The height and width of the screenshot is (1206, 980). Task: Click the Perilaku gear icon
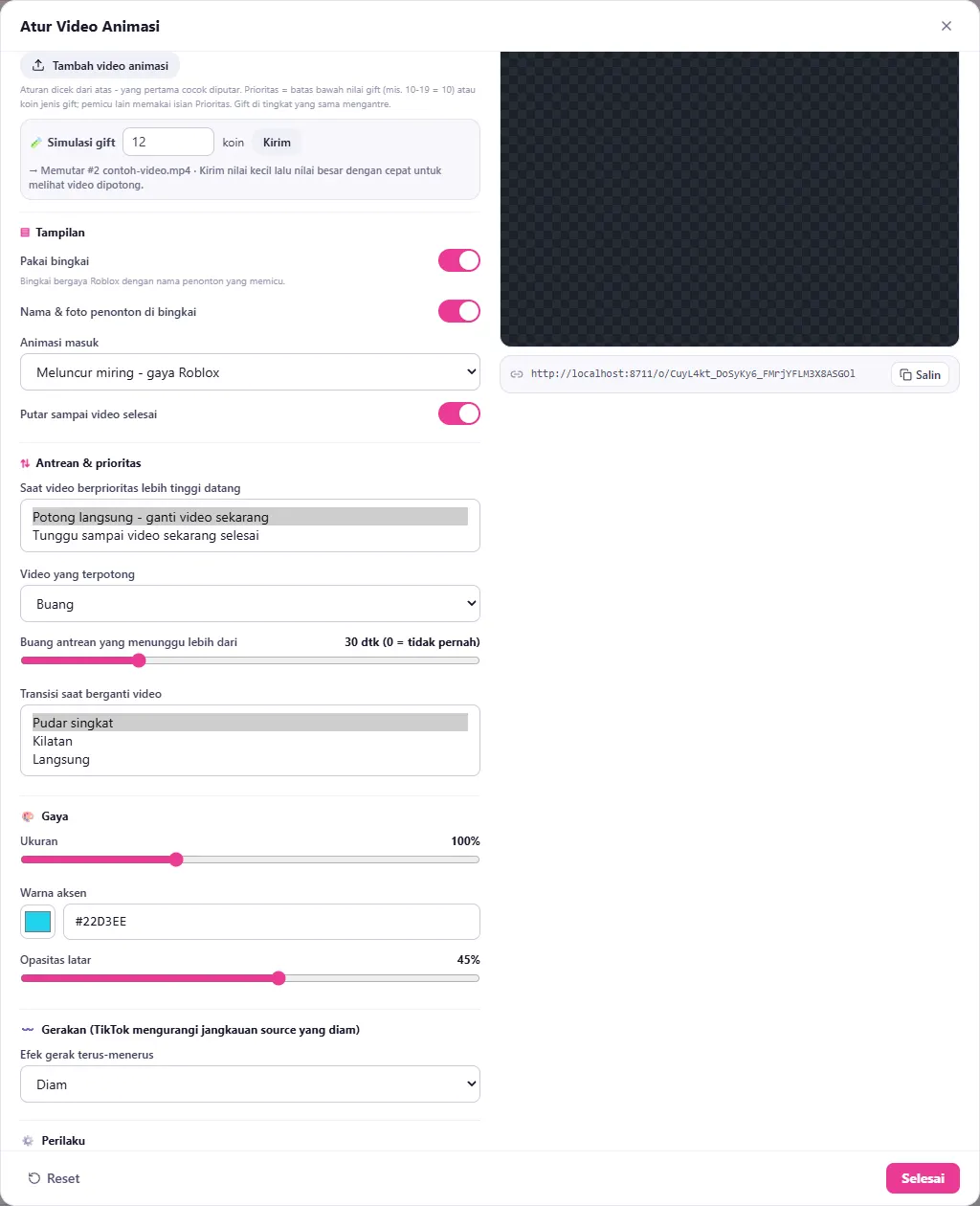28,1141
